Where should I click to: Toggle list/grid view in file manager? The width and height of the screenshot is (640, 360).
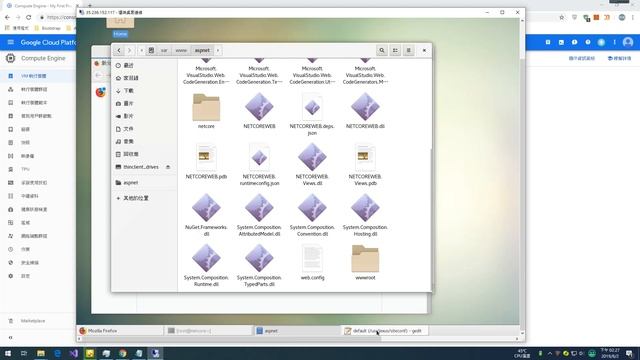[395, 50]
